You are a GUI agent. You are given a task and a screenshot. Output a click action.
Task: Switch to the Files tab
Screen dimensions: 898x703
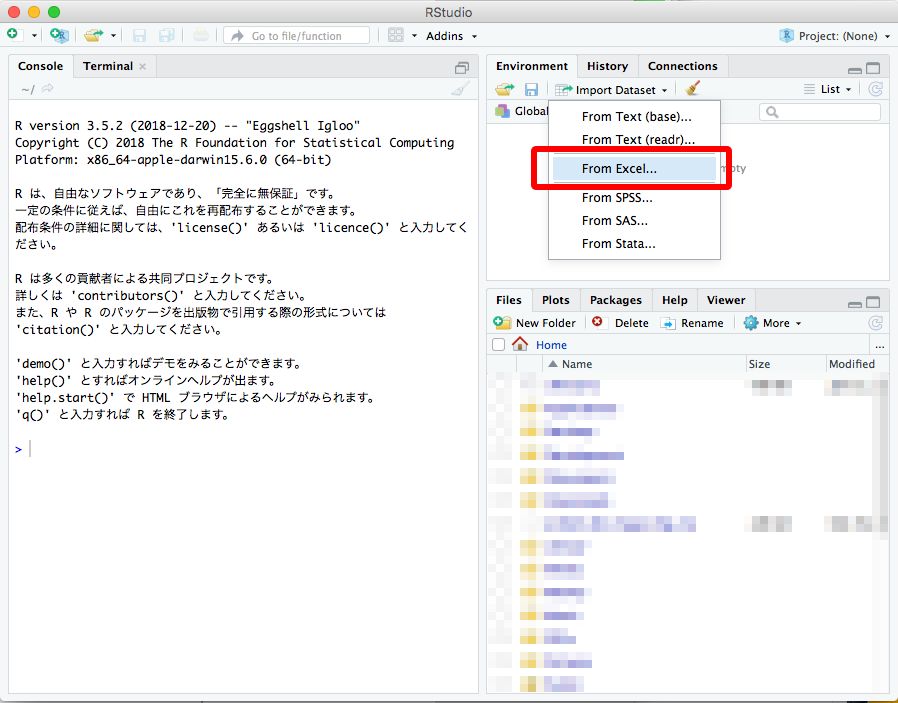(509, 300)
